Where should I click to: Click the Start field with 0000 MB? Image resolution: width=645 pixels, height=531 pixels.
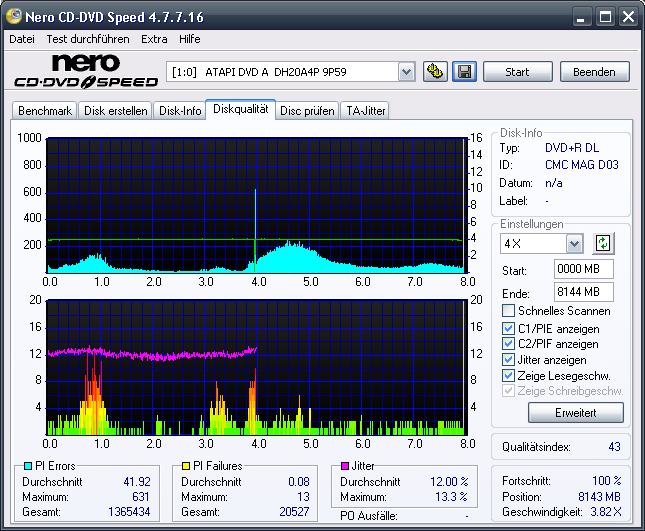click(584, 269)
